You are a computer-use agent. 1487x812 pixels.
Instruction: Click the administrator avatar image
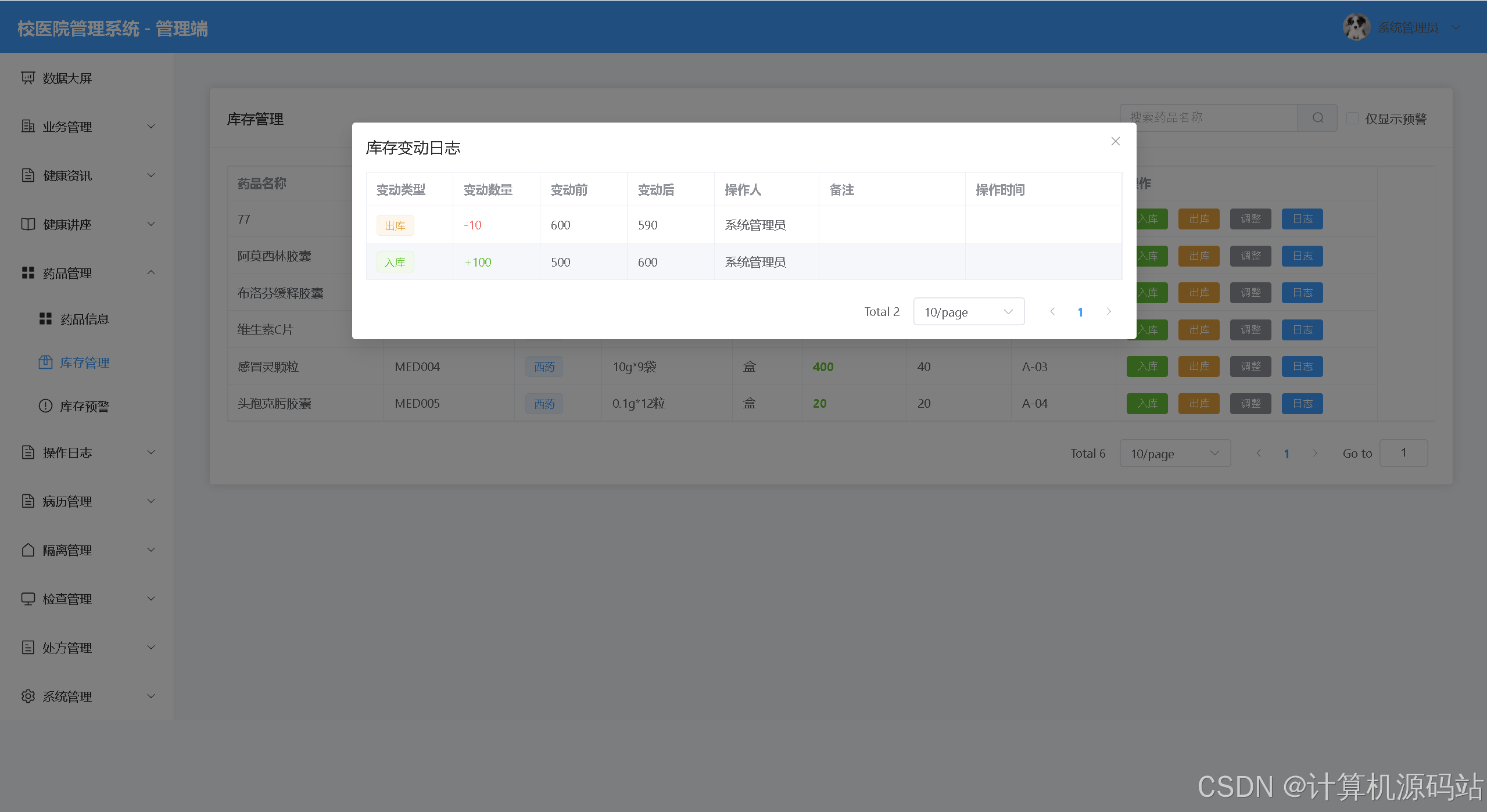(1356, 27)
